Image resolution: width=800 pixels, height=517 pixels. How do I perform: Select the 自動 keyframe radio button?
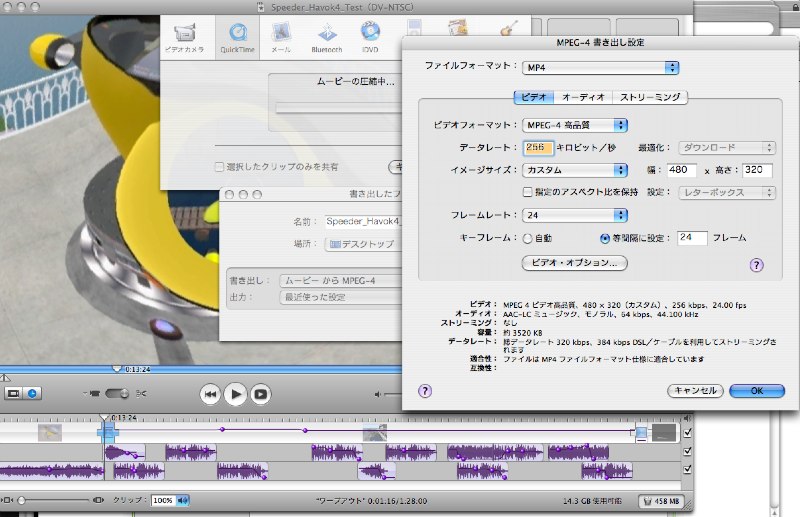(527, 238)
